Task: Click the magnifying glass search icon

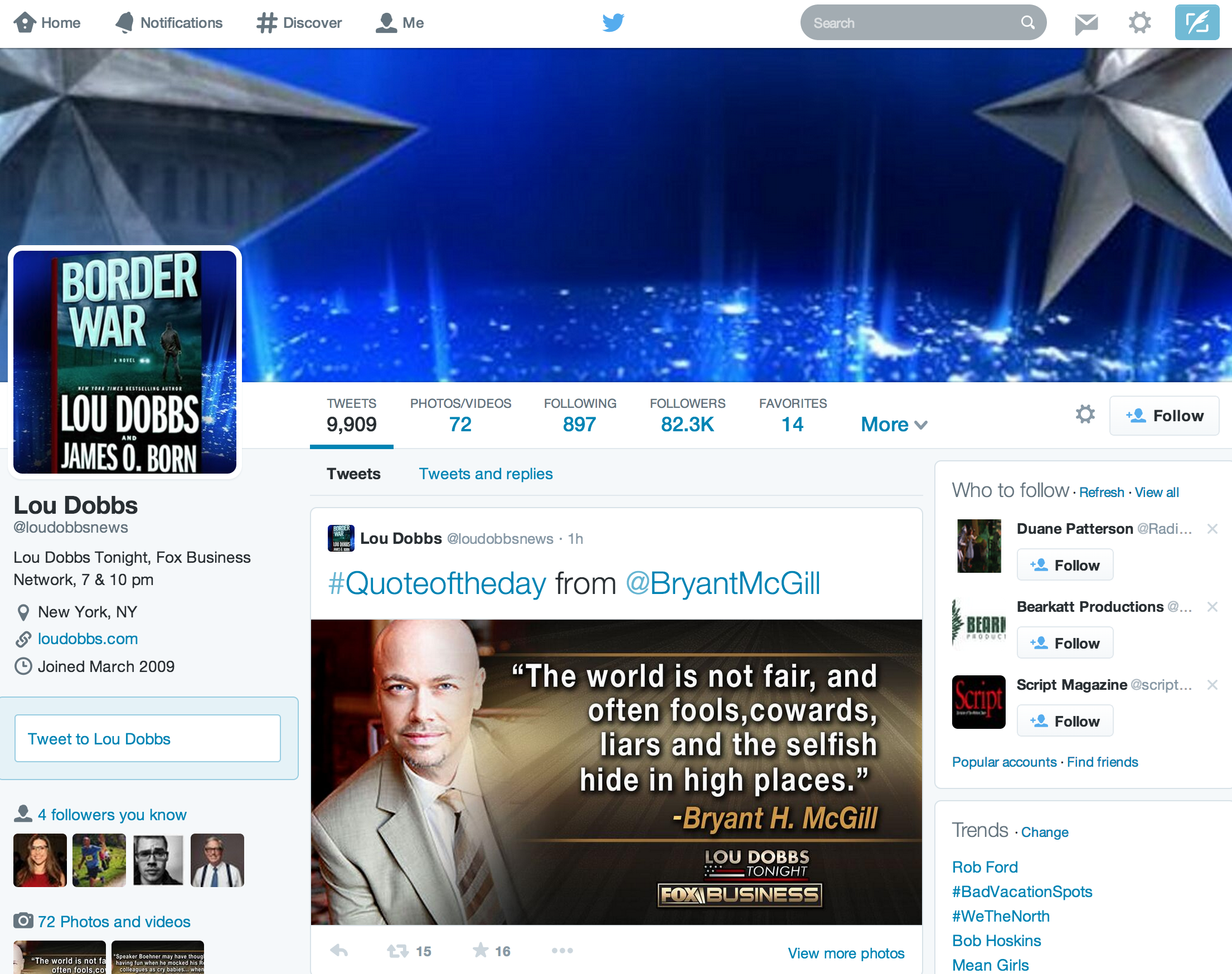Action: coord(1027,23)
